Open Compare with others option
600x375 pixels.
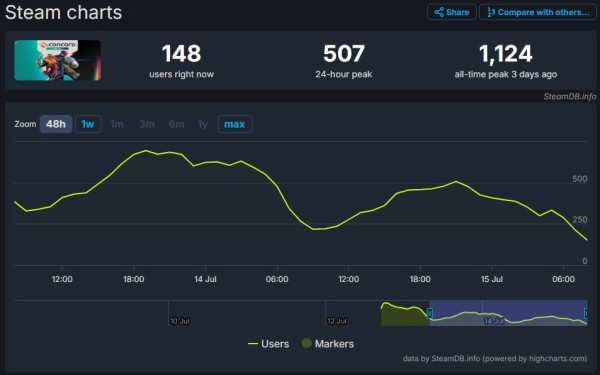click(x=538, y=12)
